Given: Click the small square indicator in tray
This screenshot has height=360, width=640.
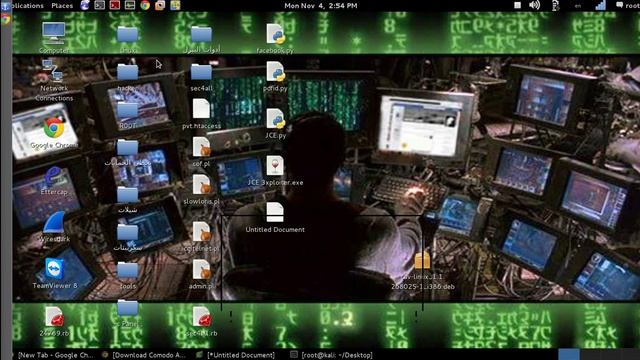Looking at the screenshot, I should (x=517, y=5).
